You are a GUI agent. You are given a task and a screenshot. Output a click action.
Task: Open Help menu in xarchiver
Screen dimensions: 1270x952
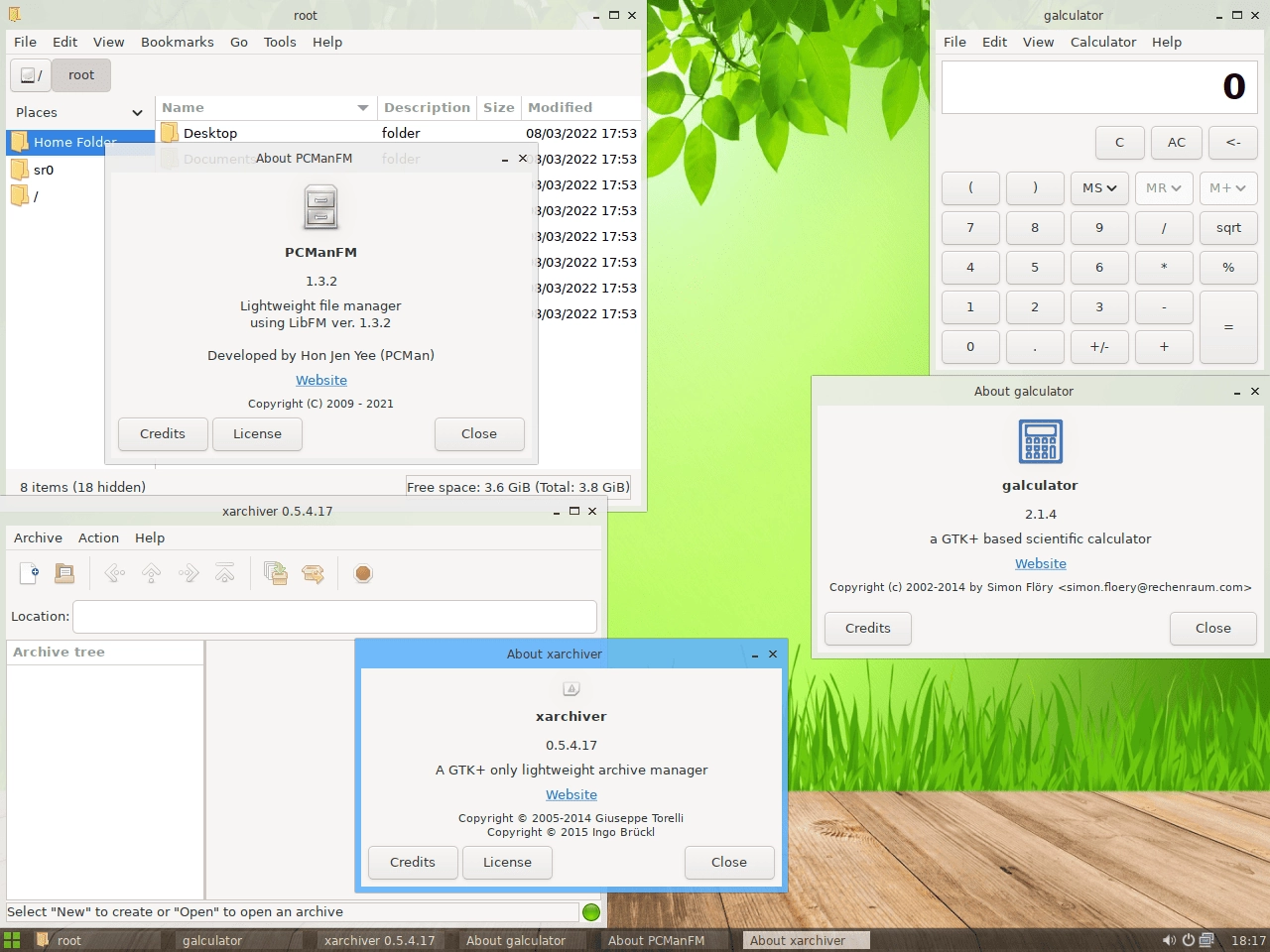tap(150, 537)
